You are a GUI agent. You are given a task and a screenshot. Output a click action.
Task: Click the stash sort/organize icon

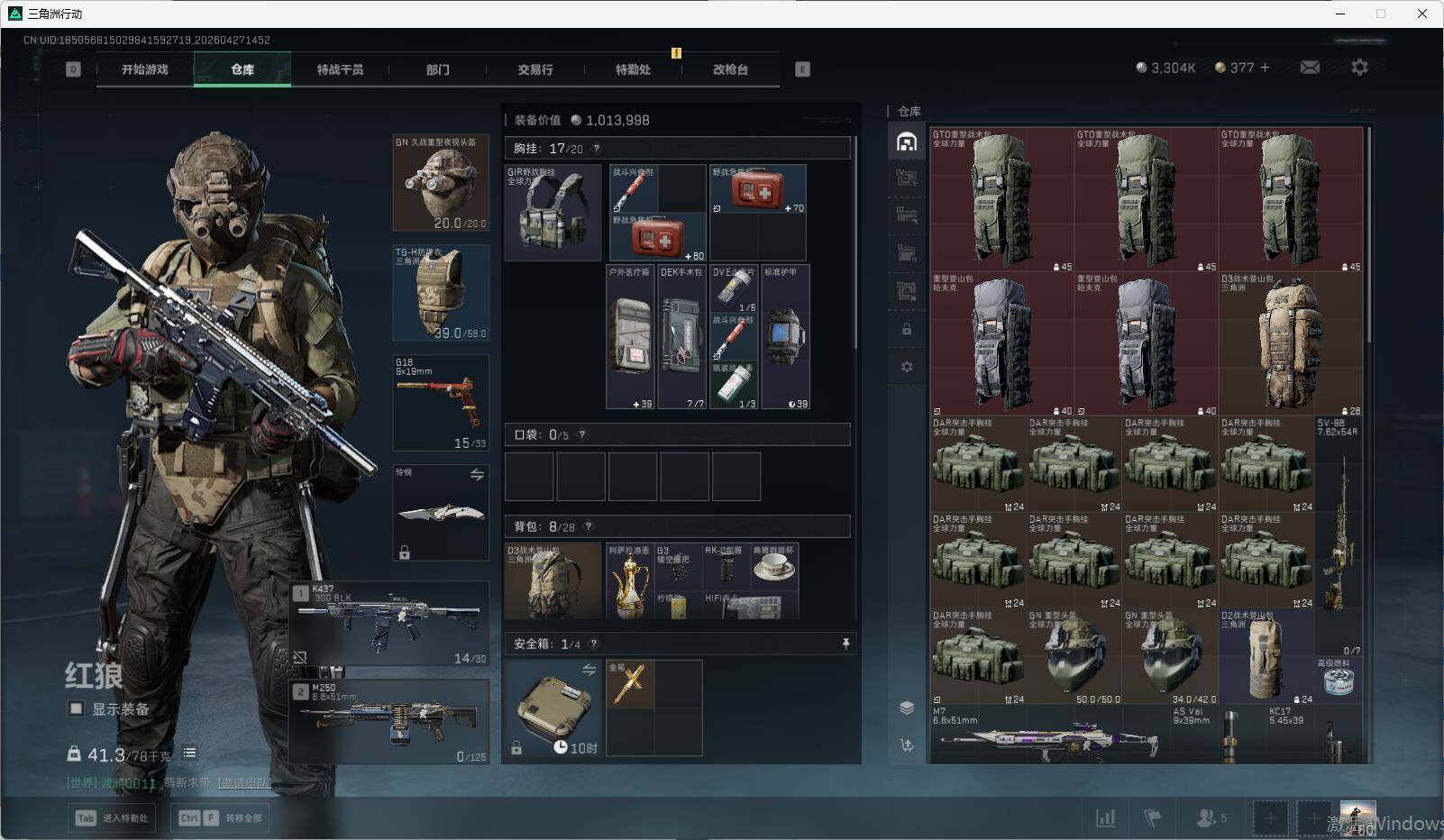[907, 745]
